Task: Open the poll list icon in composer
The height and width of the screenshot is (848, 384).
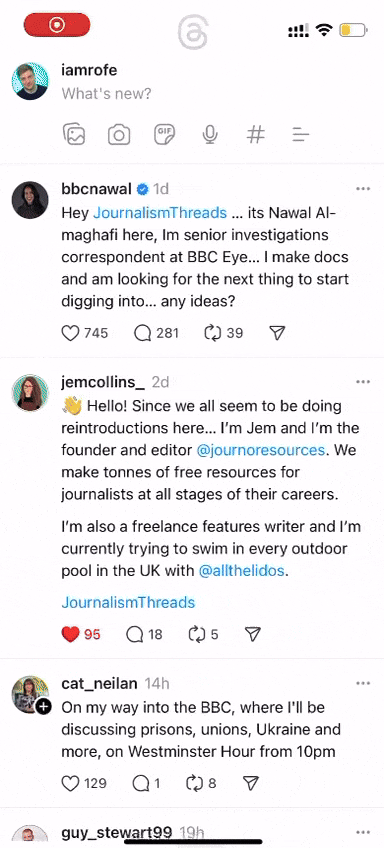Action: click(300, 134)
